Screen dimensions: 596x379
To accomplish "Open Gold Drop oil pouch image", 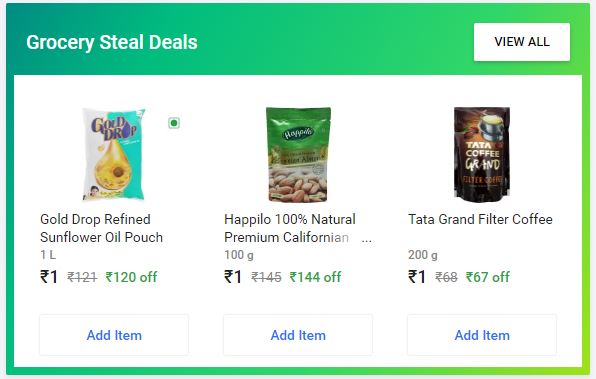I will pos(114,154).
